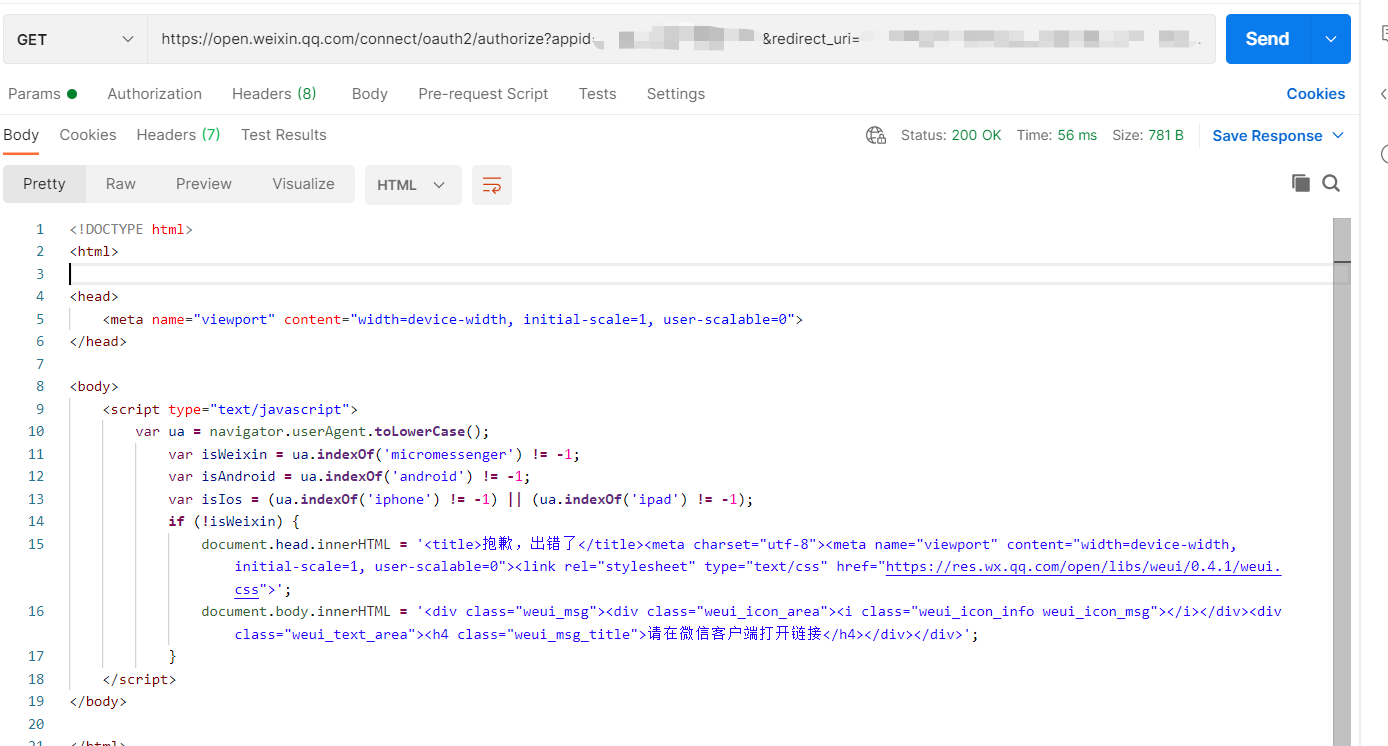Click the opening <head> tag line

tap(94, 296)
